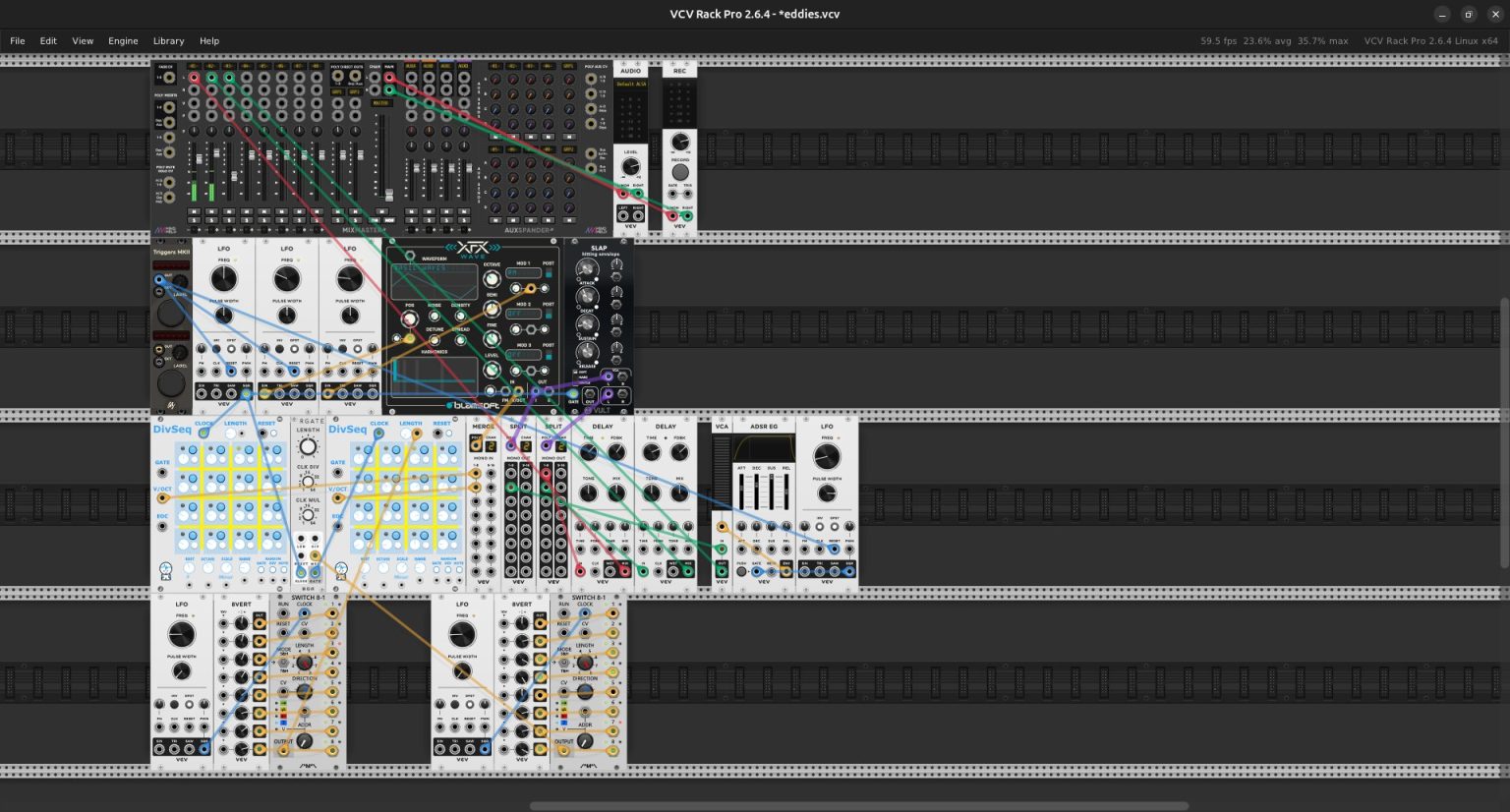Viewport: 1510px width, 812px height.
Task: Click the OCTAVE knob on XFX Wave
Action: point(492,279)
